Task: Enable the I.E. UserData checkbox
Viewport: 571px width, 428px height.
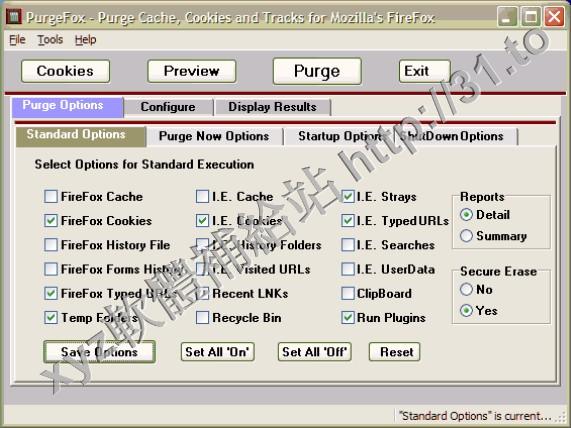Action: [x=348, y=269]
